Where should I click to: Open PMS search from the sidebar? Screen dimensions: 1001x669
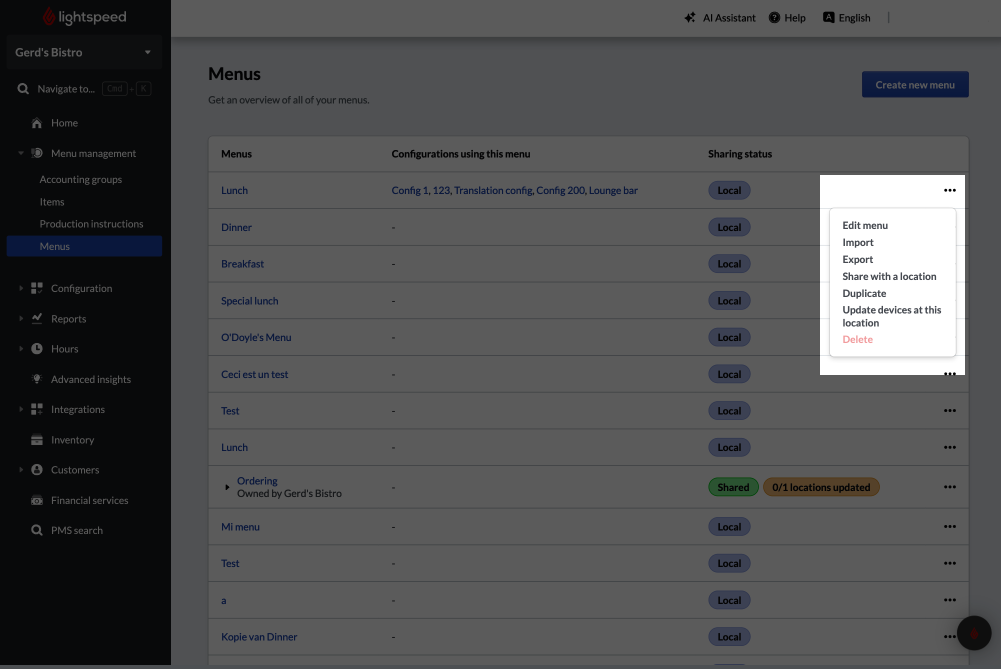pyautogui.click(x=76, y=530)
